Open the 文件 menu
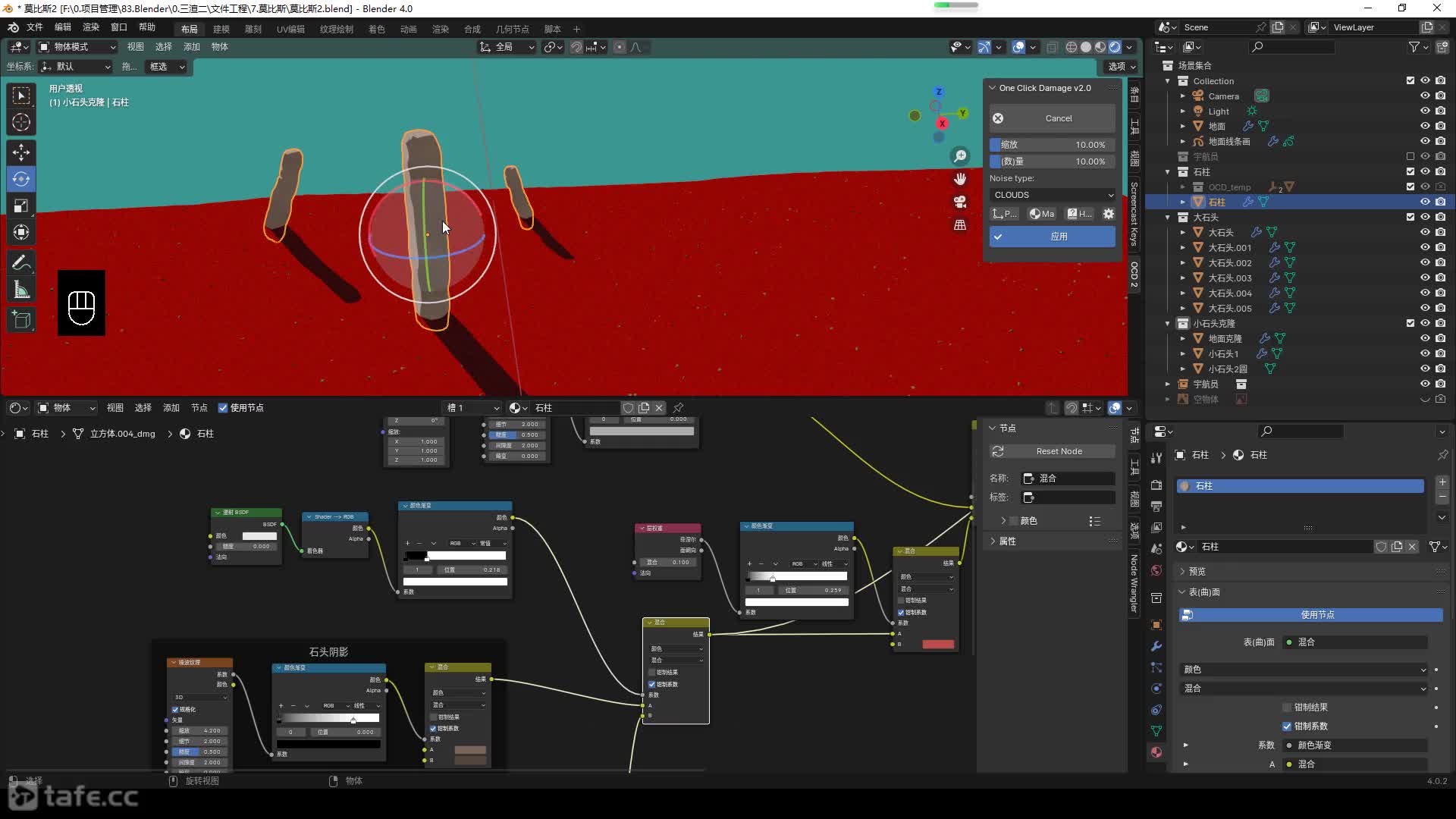1456x819 pixels. pos(35,27)
